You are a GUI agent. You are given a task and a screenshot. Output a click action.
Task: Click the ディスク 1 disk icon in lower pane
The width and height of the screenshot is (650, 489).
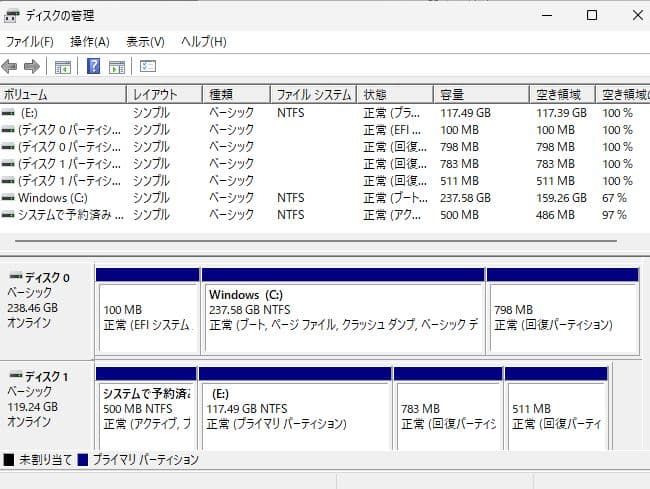[x=16, y=375]
